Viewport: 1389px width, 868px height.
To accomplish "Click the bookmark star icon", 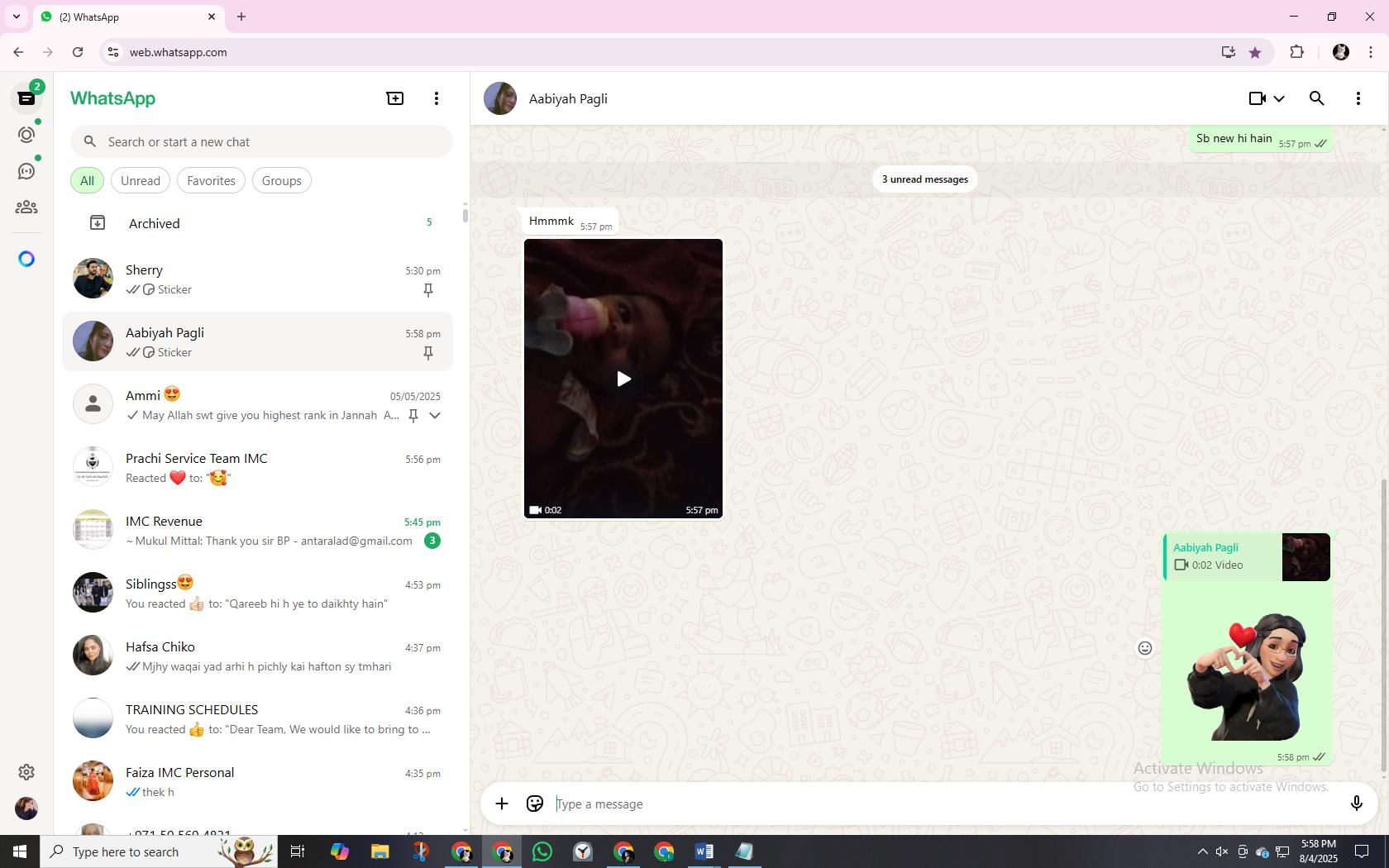I will coord(1255,52).
